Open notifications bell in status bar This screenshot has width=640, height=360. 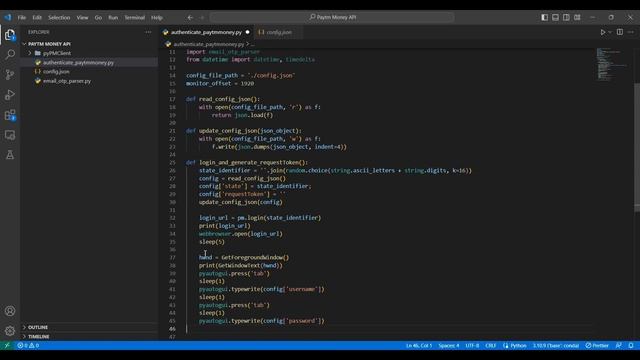(x=631, y=345)
